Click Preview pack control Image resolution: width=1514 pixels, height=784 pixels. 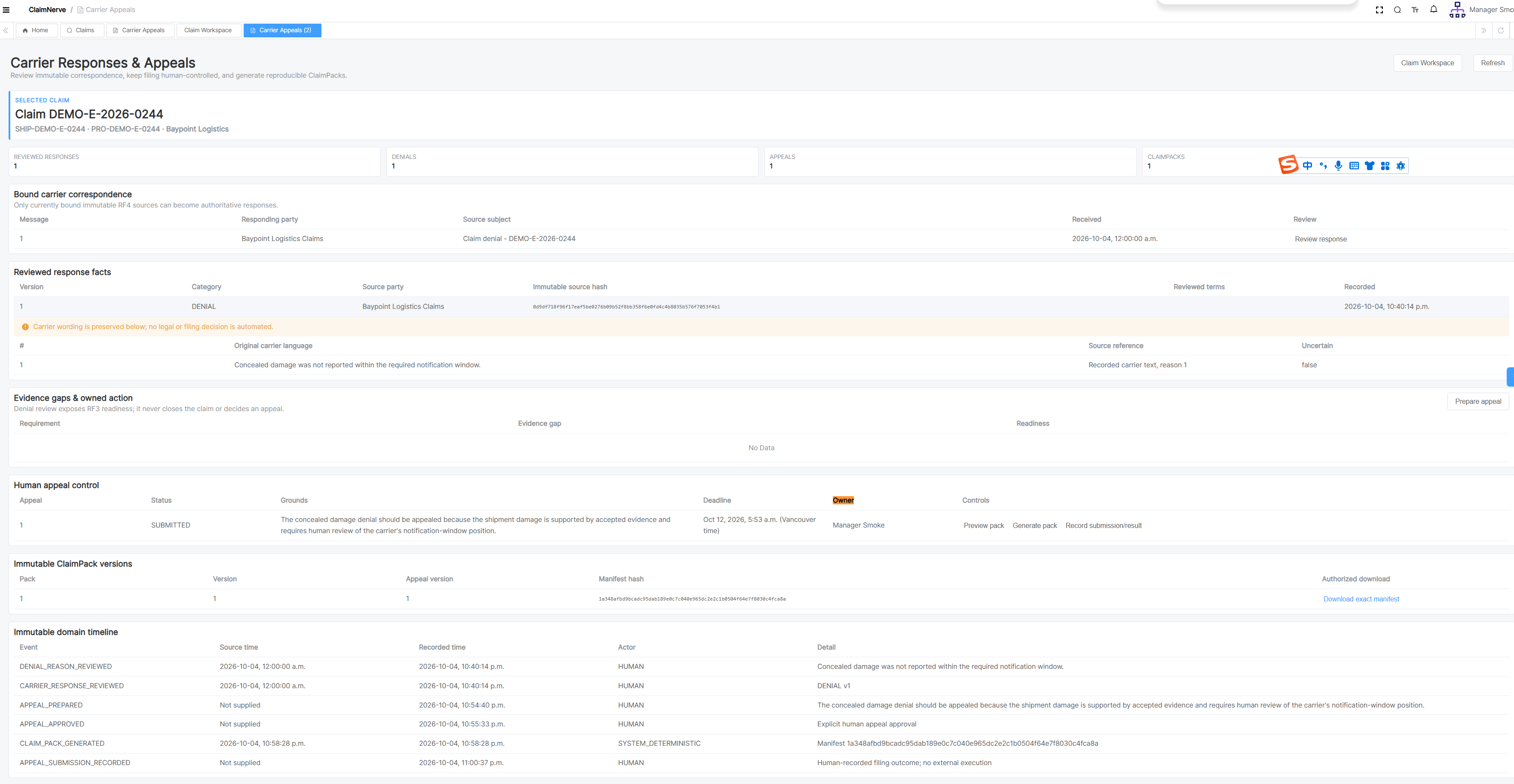click(984, 526)
